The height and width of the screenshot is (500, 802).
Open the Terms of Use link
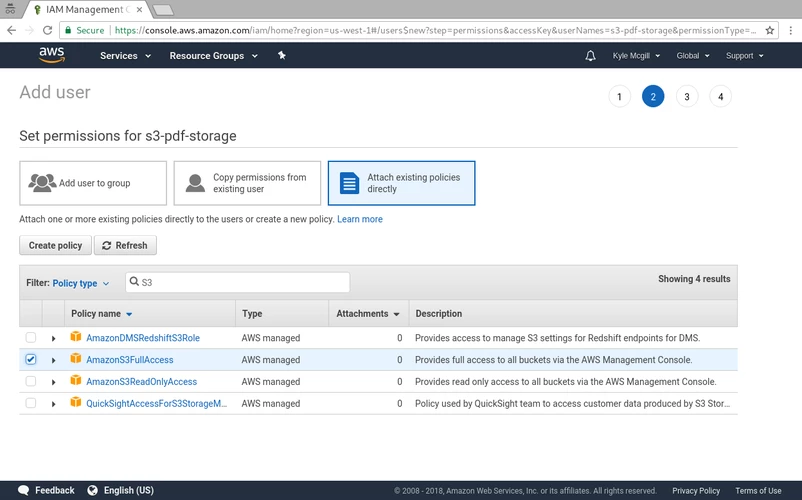click(x=758, y=491)
